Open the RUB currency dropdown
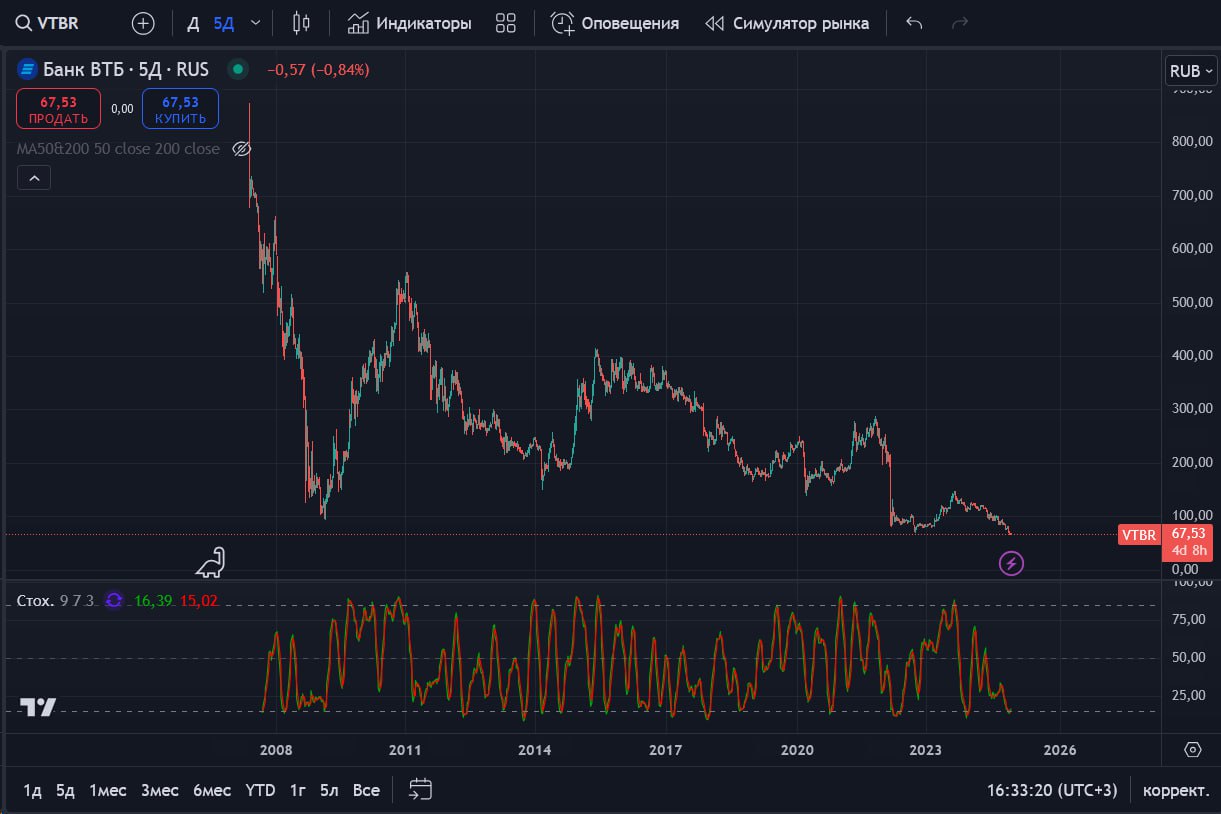This screenshot has height=814, width=1221. pos(1191,71)
